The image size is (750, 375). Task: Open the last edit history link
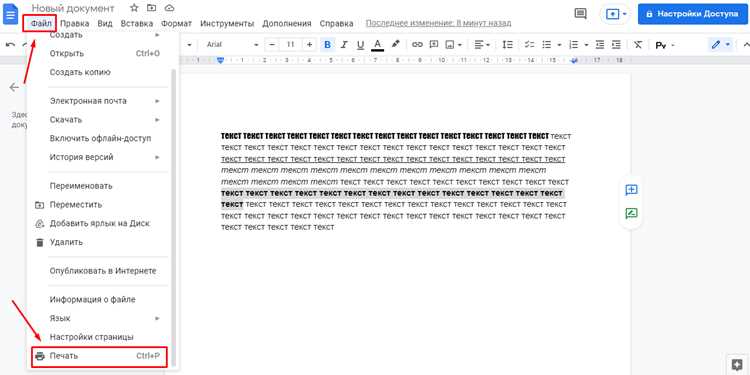[x=438, y=23]
